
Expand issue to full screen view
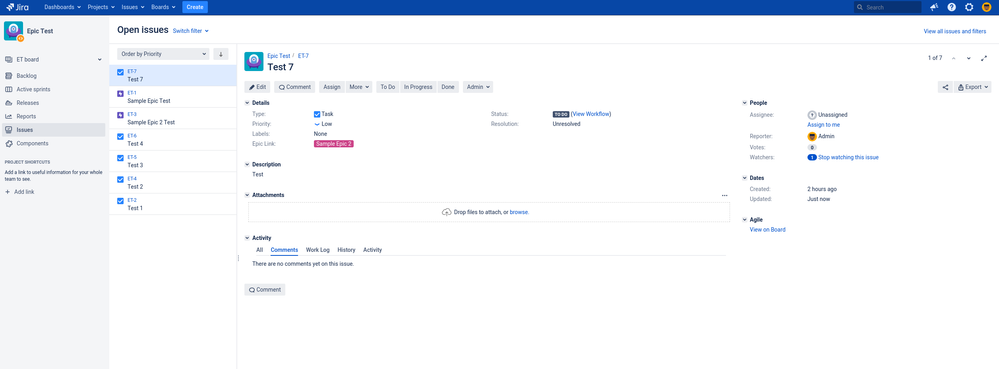coord(984,58)
